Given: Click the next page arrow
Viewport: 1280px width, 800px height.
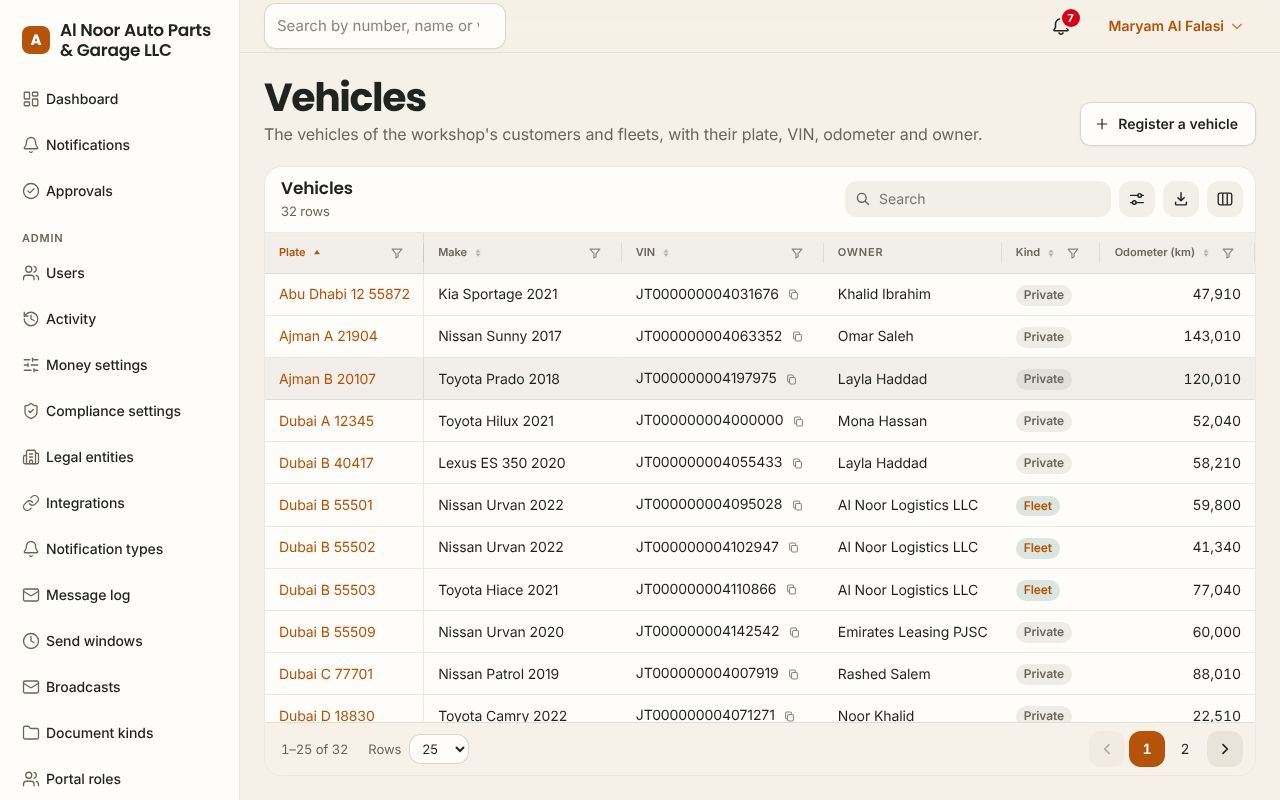Looking at the screenshot, I should (1225, 749).
